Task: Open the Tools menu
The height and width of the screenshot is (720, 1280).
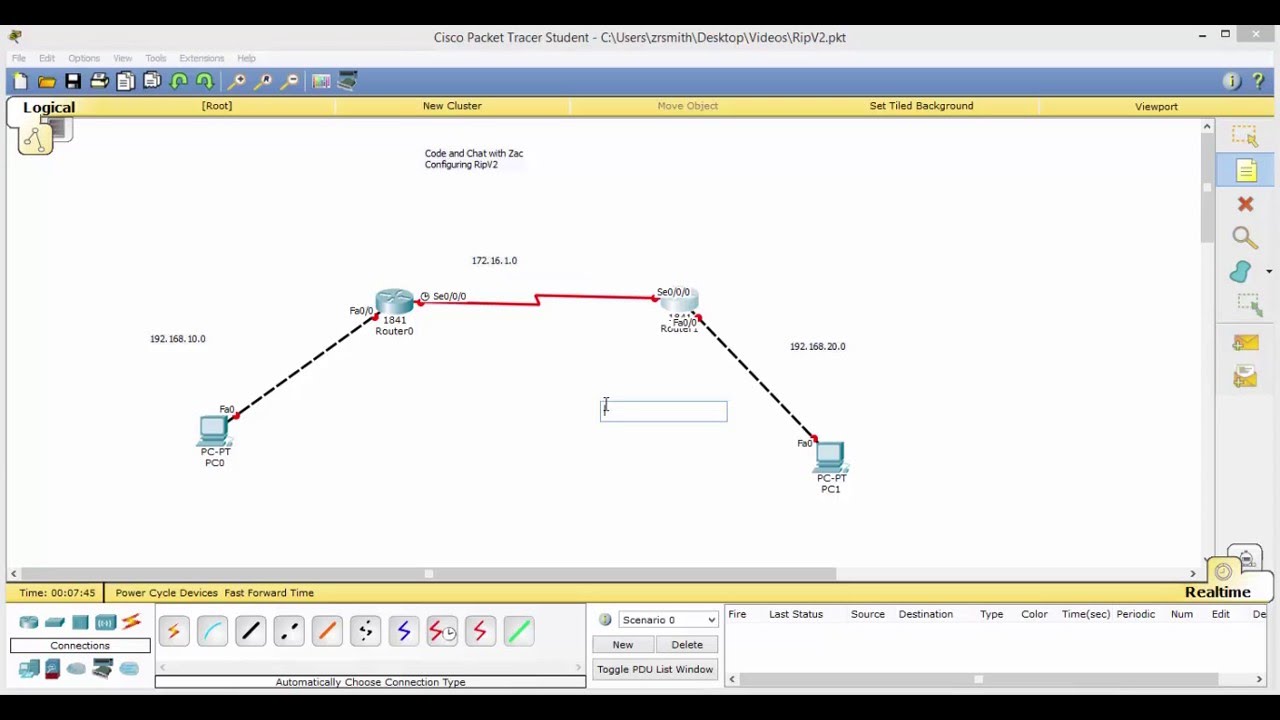Action: [156, 58]
